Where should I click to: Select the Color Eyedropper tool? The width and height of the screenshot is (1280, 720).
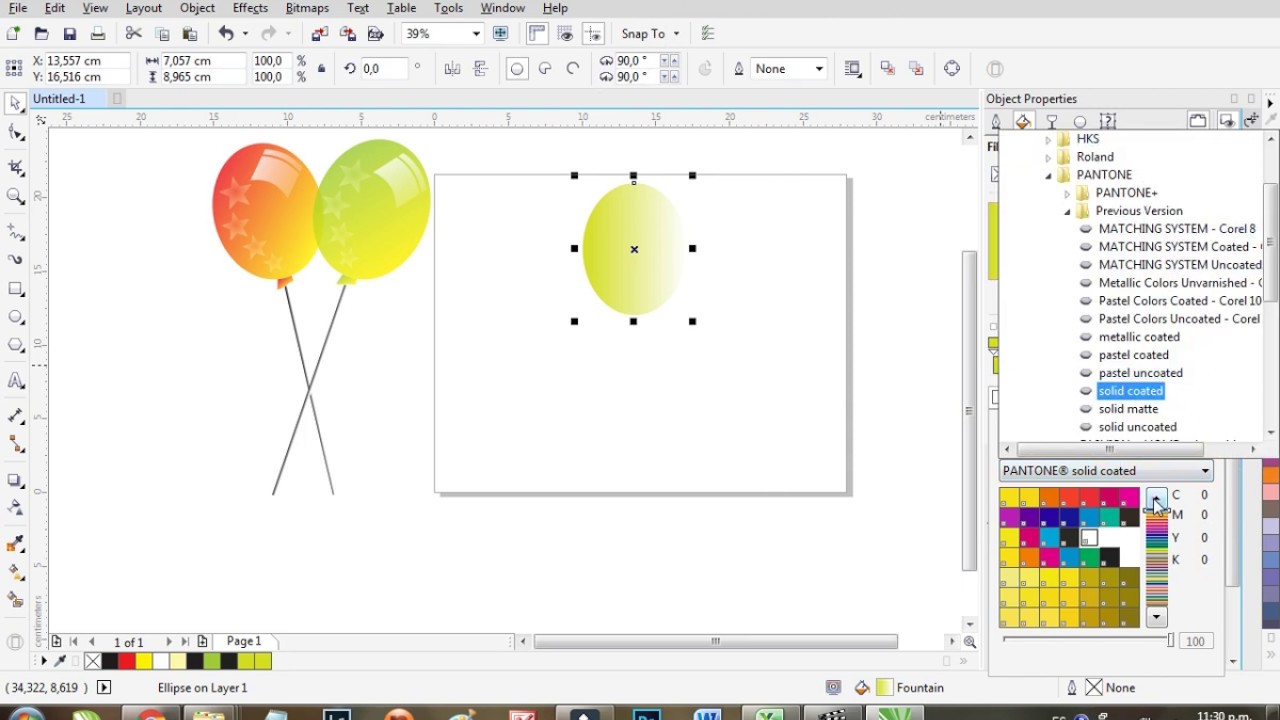click(x=15, y=544)
